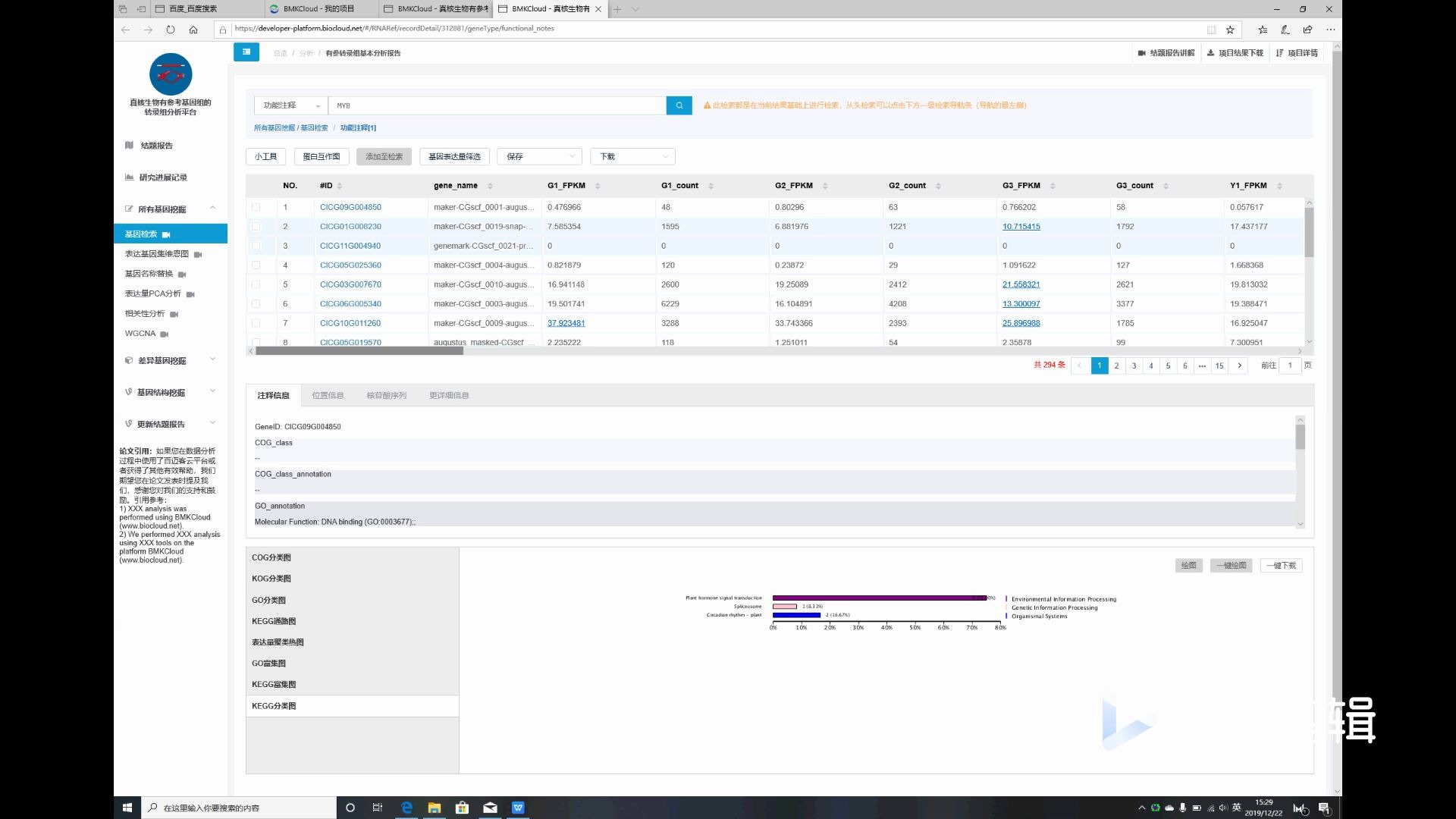Viewport: 1456px width, 819px height.
Task: Click the browser refresh icon
Action: (171, 30)
